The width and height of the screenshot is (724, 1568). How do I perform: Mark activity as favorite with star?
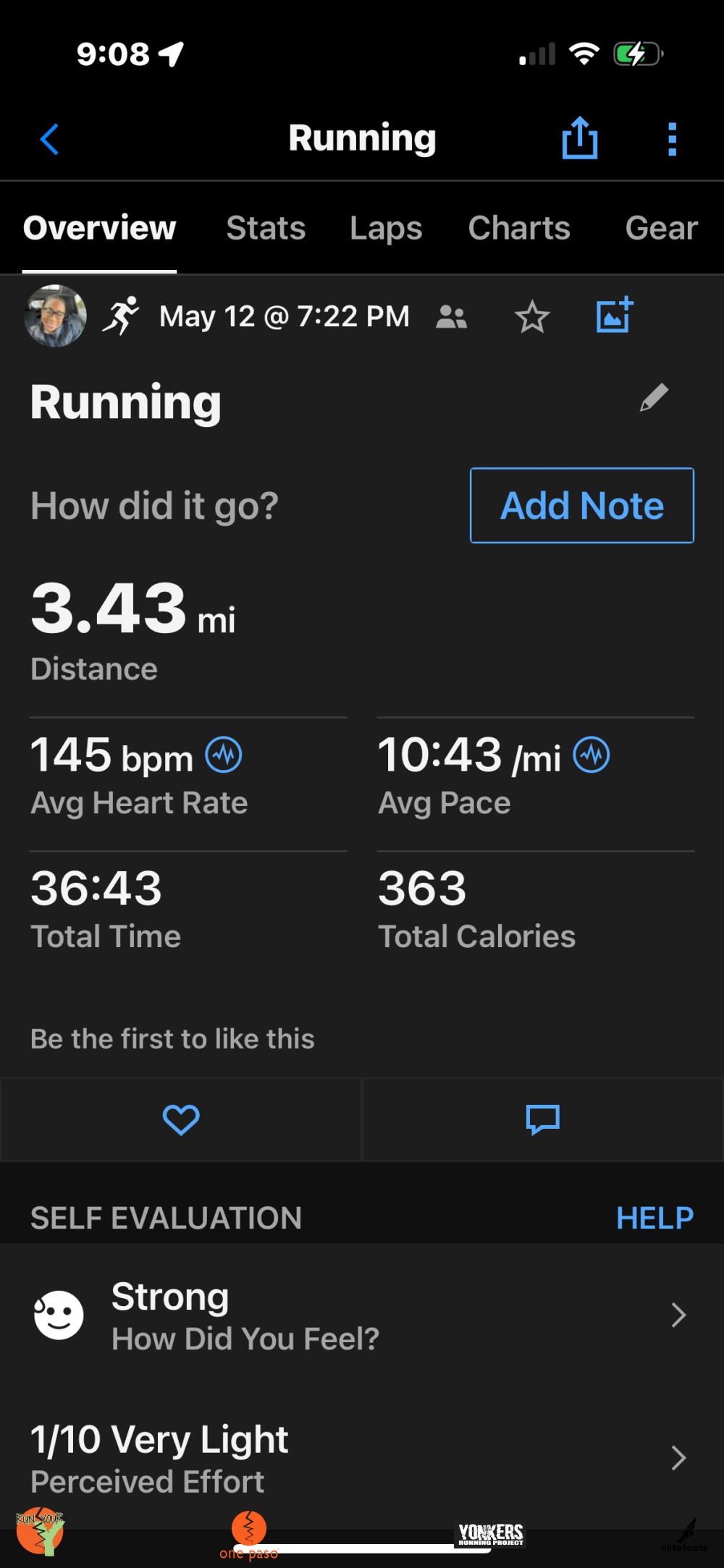click(532, 317)
